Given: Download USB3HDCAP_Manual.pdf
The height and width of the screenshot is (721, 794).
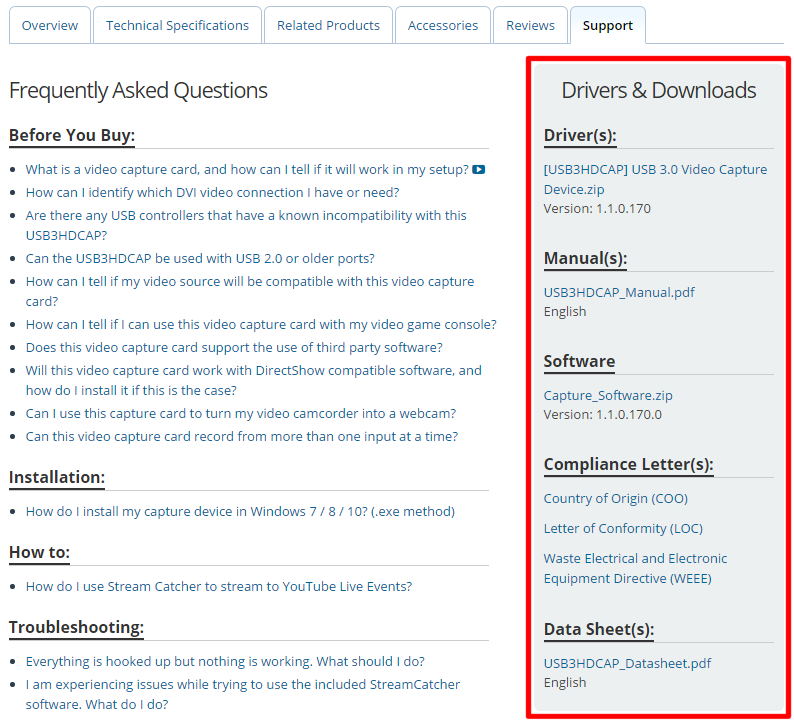Looking at the screenshot, I should click(x=619, y=293).
